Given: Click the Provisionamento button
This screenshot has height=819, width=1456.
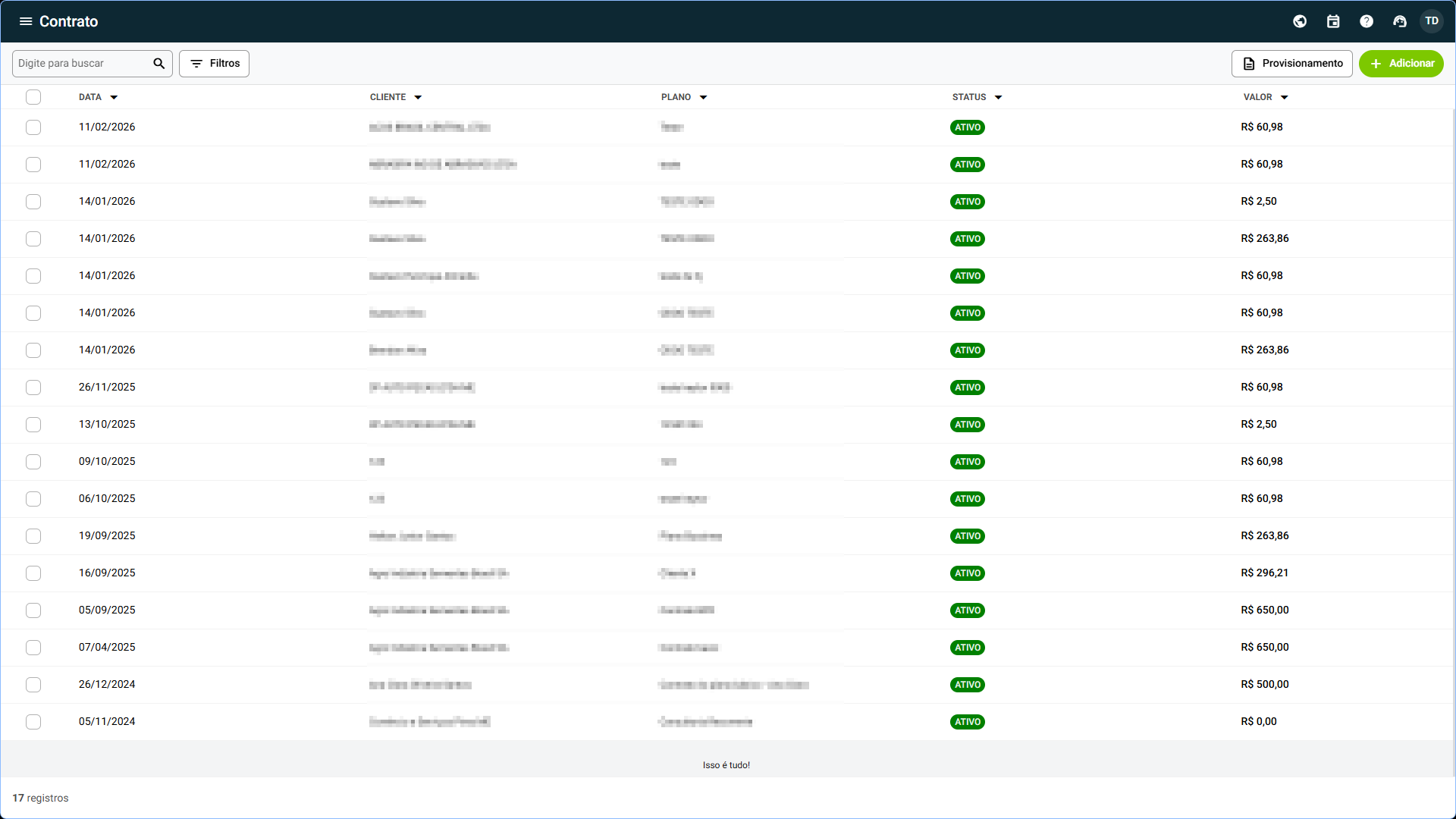Looking at the screenshot, I should (1291, 64).
